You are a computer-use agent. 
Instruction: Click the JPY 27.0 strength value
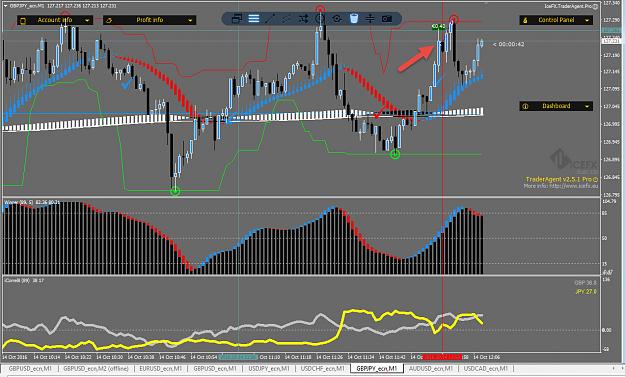(x=586, y=292)
